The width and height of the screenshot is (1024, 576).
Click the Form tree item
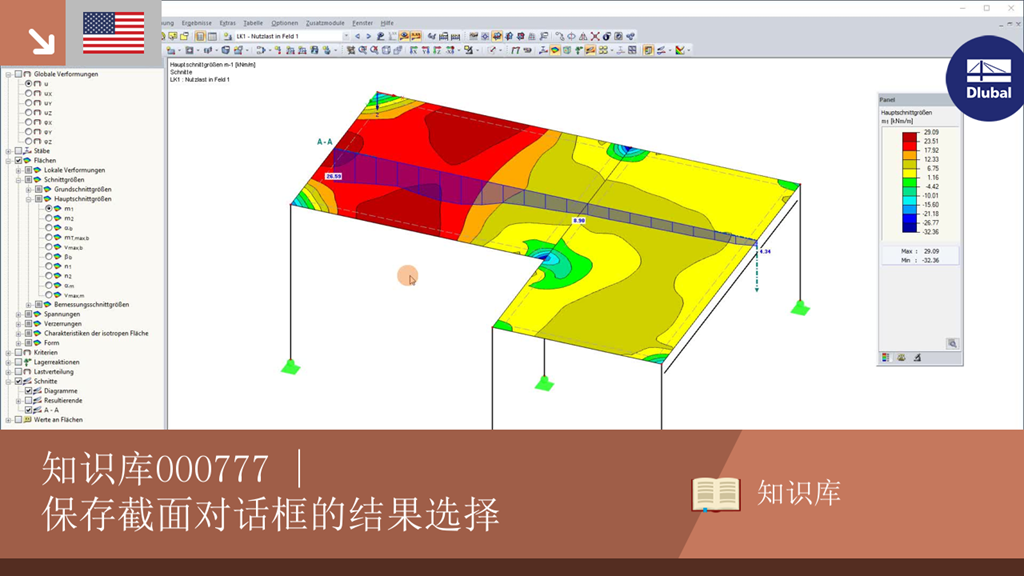pos(52,343)
